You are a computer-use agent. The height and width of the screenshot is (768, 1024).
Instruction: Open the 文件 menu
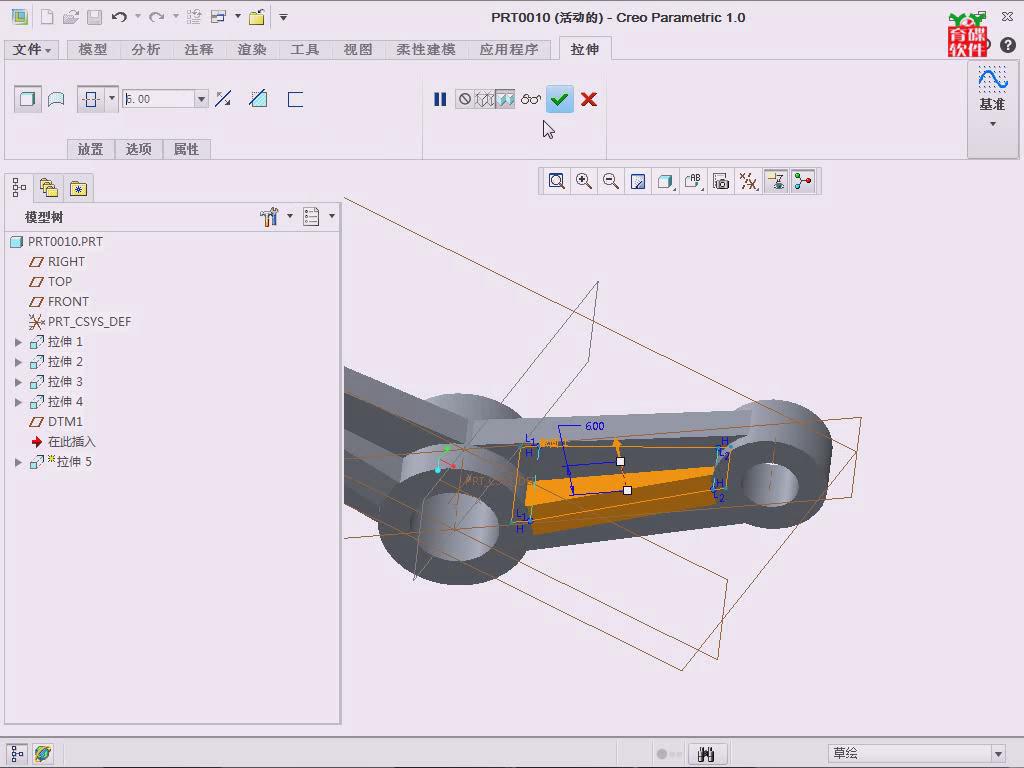(x=31, y=50)
